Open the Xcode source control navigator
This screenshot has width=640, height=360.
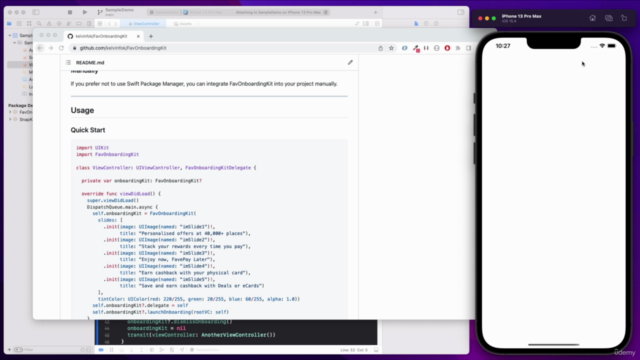(19, 24)
